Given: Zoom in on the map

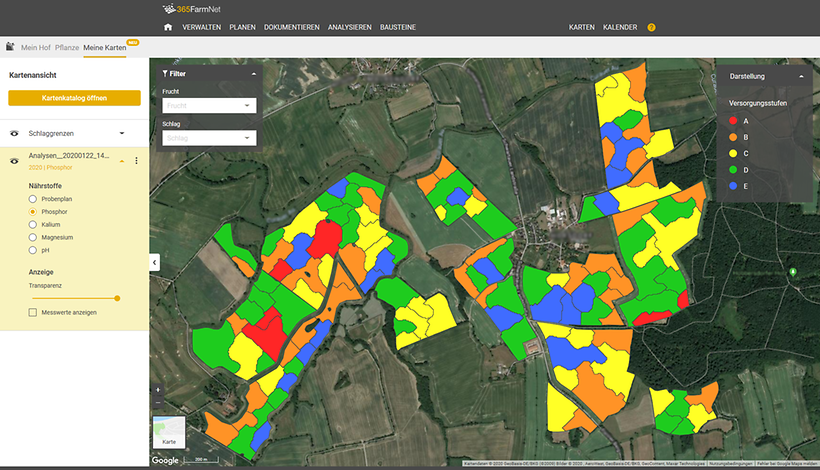Looking at the screenshot, I should tap(158, 389).
